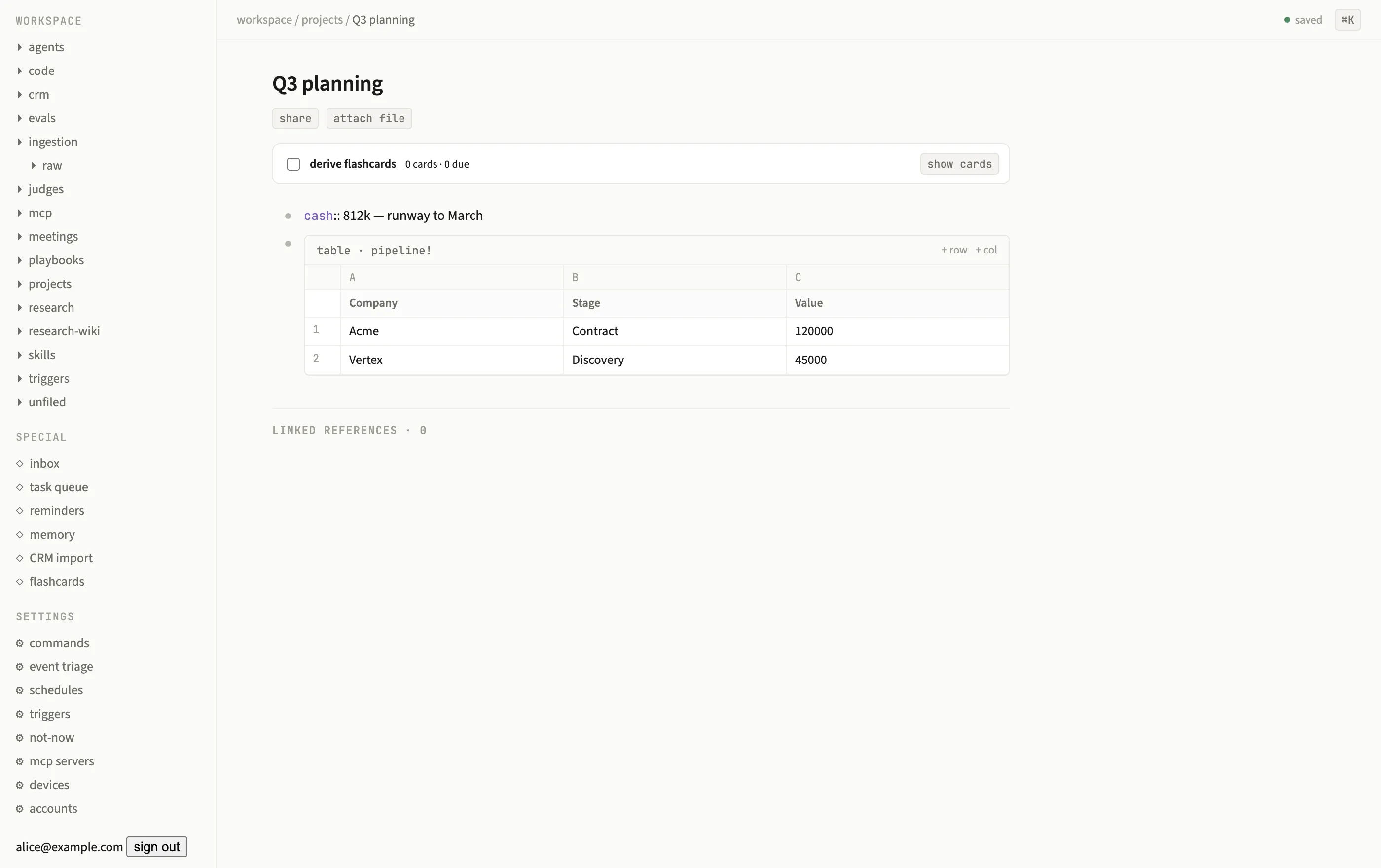The height and width of the screenshot is (868, 1381).
Task: Add a row to pipeline table
Action: [954, 250]
